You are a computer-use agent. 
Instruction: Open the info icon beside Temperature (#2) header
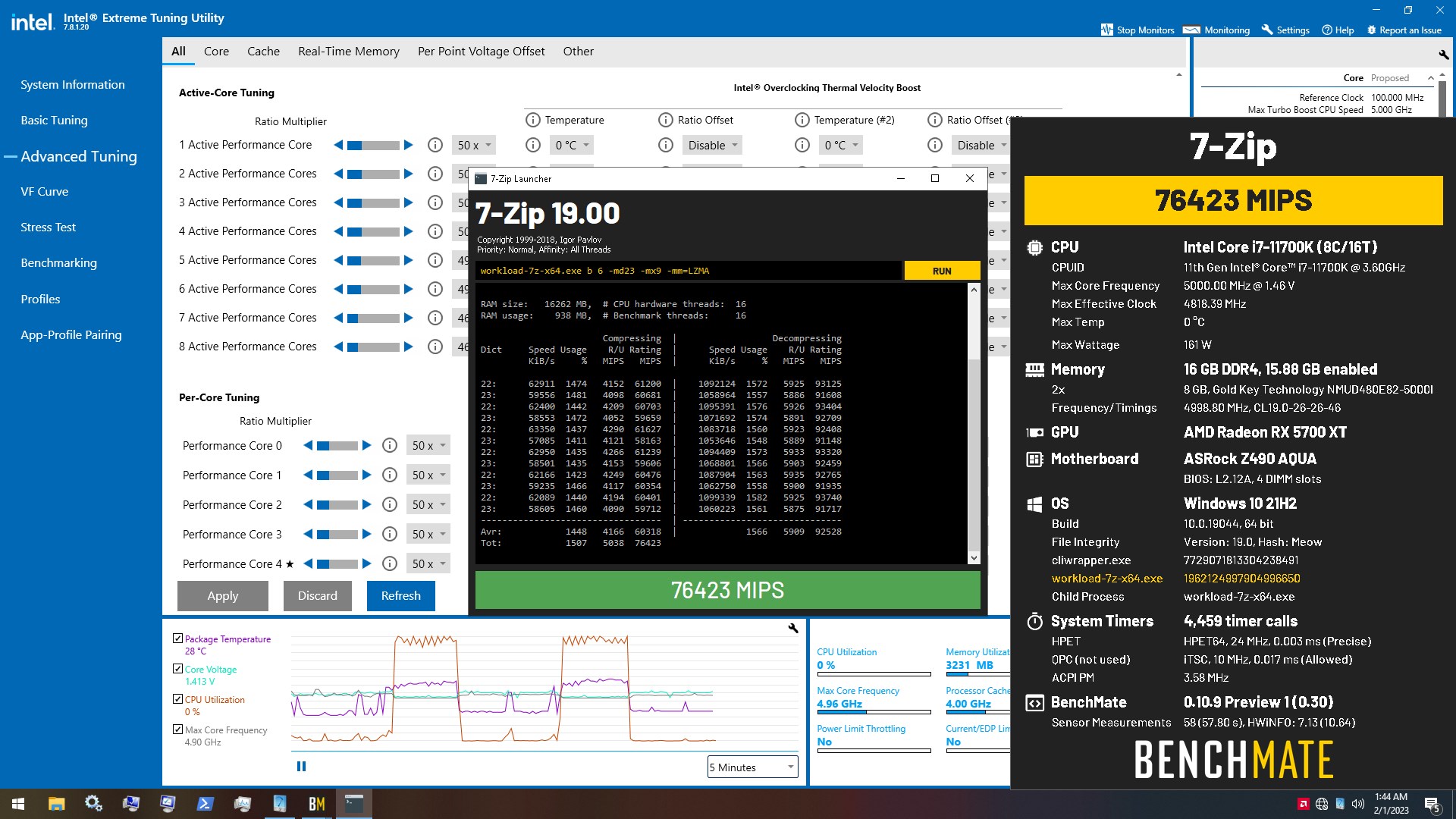802,120
